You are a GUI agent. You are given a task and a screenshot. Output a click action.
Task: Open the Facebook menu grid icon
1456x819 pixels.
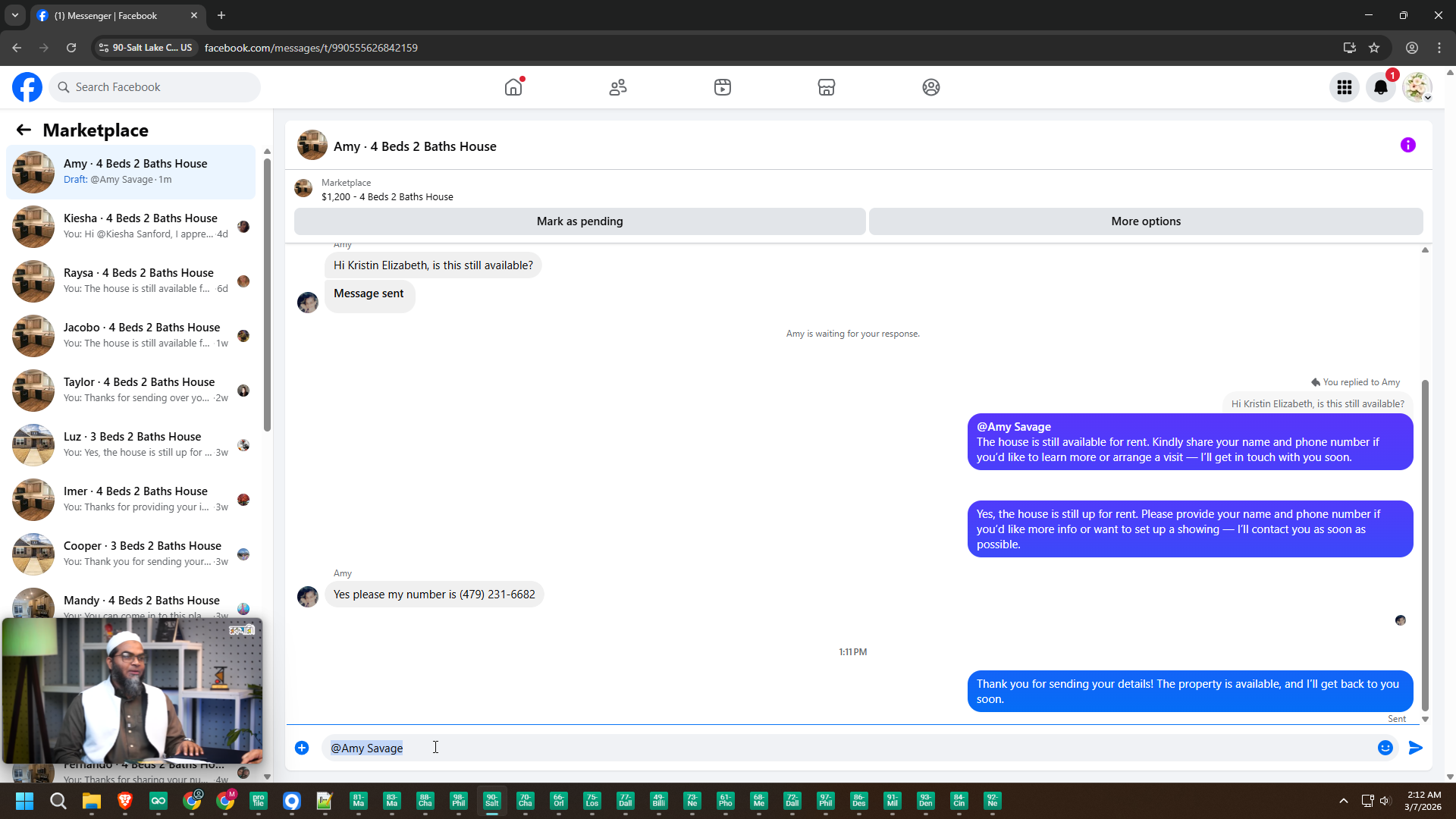1345,87
